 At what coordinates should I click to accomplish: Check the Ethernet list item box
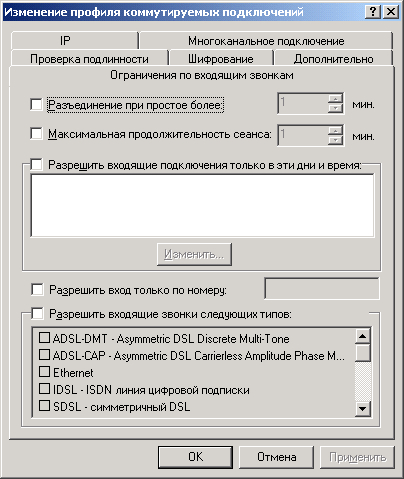click(x=44, y=371)
